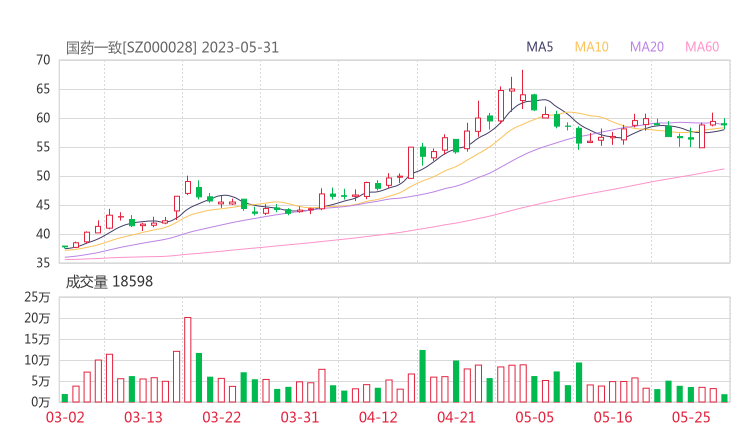Click the candlestick with the highest wick near 68
740x440 pixels.
523,89
